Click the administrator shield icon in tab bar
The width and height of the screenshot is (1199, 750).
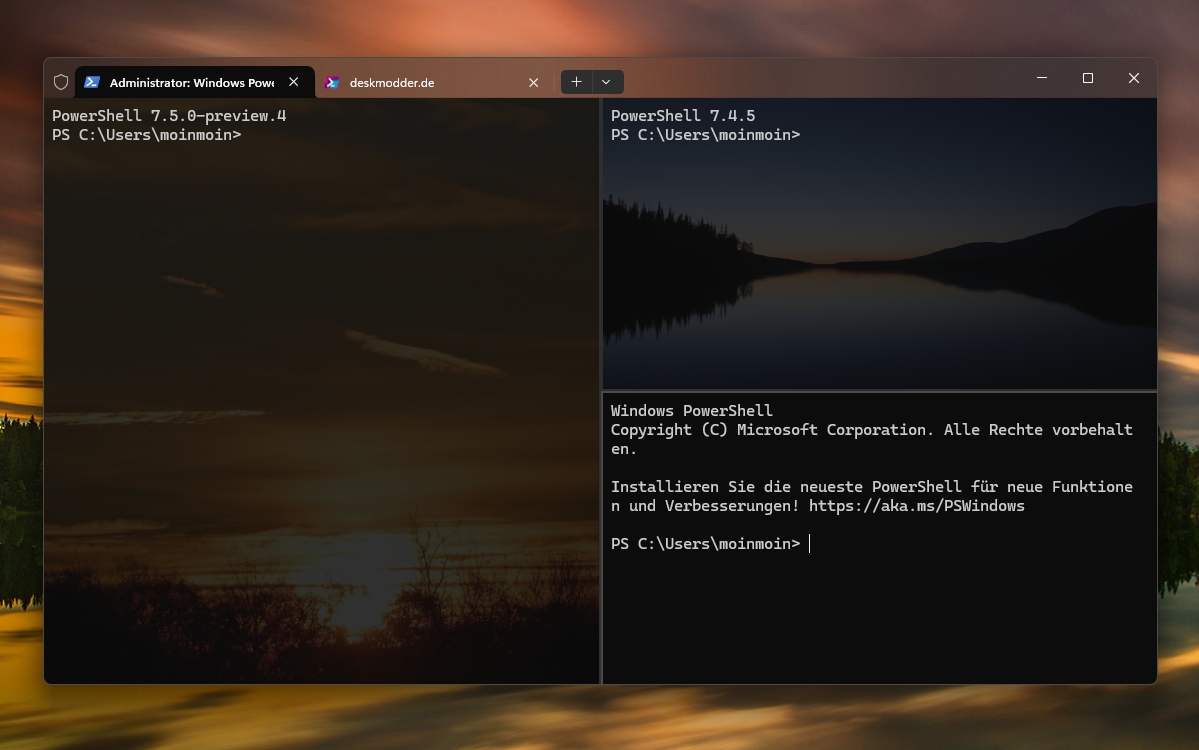pyautogui.click(x=61, y=82)
